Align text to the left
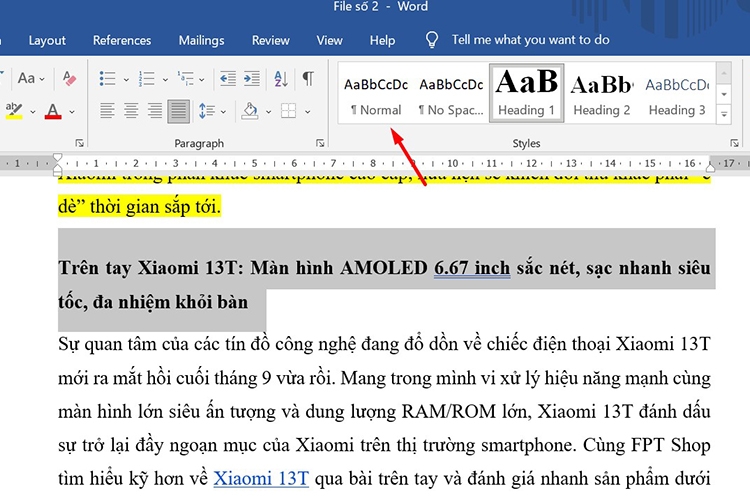Screen dimensions: 750x500 tap(107, 111)
